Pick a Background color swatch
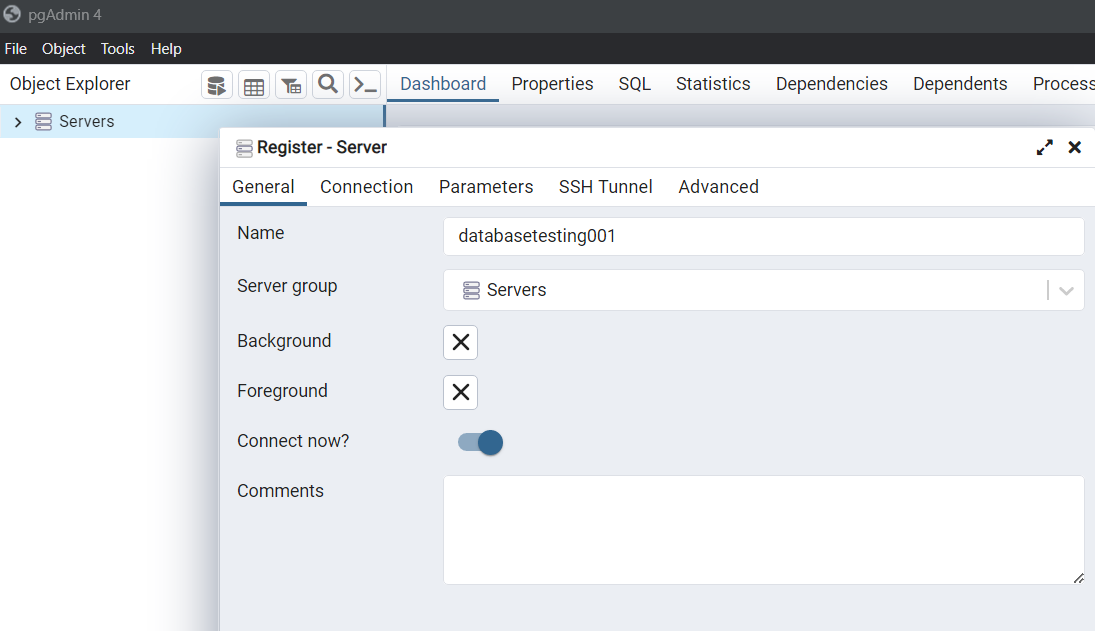 pos(460,343)
